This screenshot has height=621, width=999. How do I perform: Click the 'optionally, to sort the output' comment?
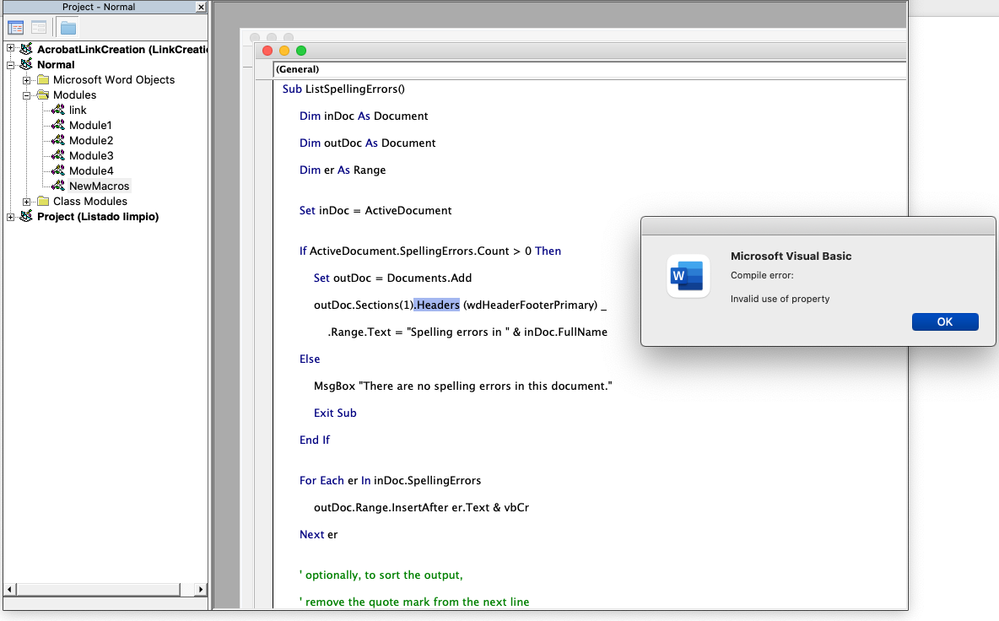click(x=381, y=575)
